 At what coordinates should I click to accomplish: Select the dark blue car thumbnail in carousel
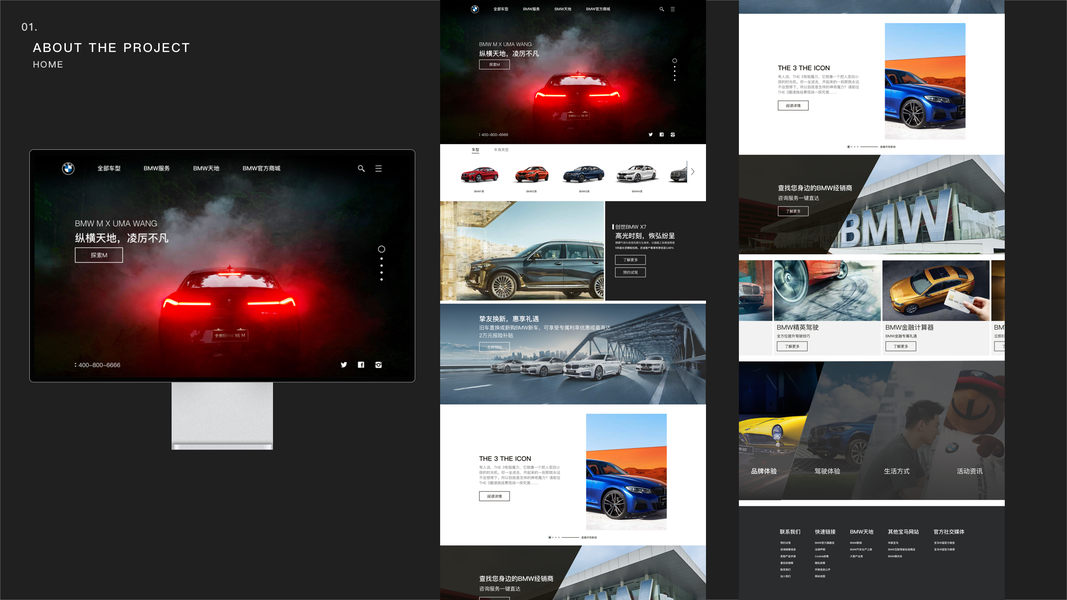[583, 174]
